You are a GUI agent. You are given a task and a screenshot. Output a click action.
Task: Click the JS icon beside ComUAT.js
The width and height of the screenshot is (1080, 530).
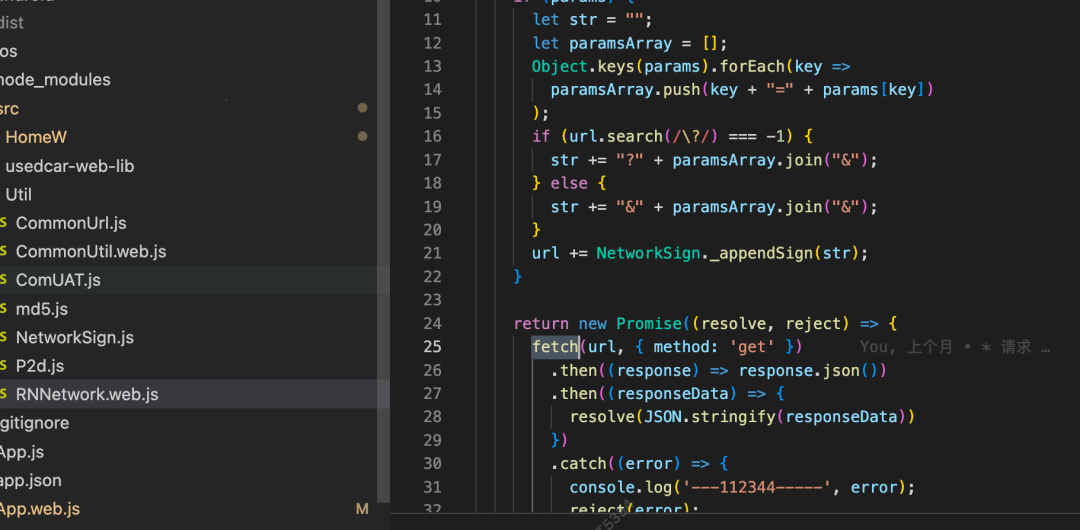(3, 280)
